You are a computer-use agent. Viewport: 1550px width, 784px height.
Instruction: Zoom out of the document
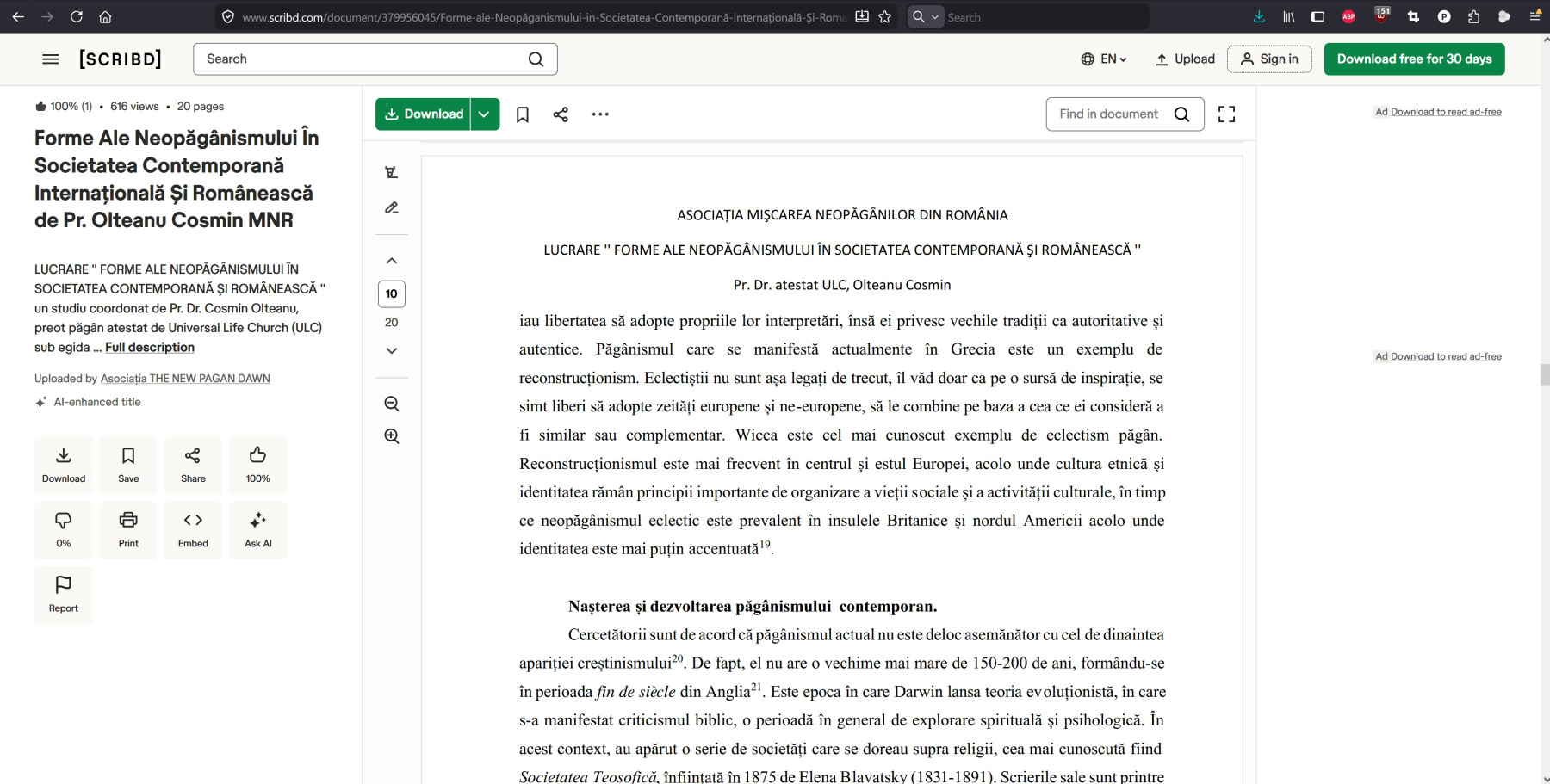pyautogui.click(x=392, y=404)
